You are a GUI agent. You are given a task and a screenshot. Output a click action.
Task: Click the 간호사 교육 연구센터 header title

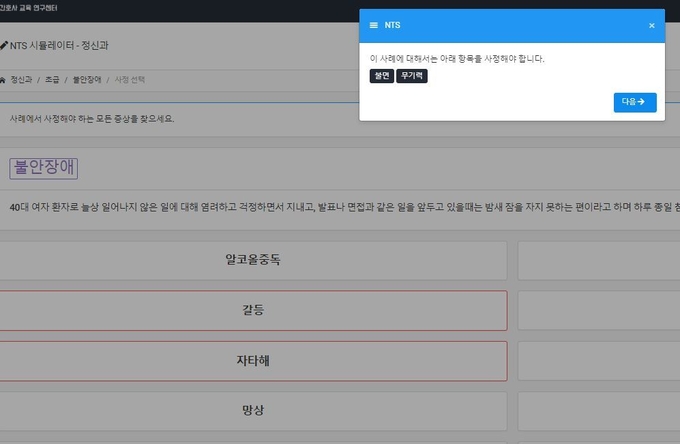coord(28,8)
